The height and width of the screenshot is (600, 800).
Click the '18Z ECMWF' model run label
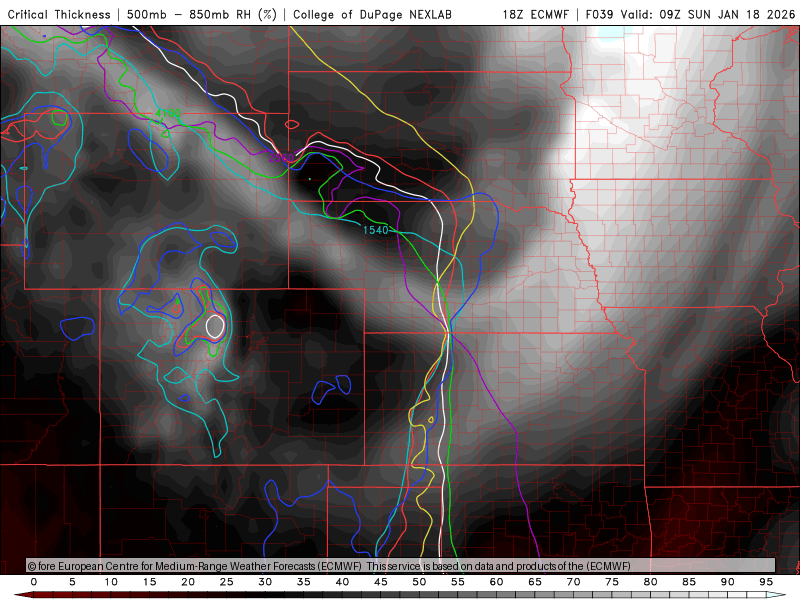pyautogui.click(x=535, y=15)
